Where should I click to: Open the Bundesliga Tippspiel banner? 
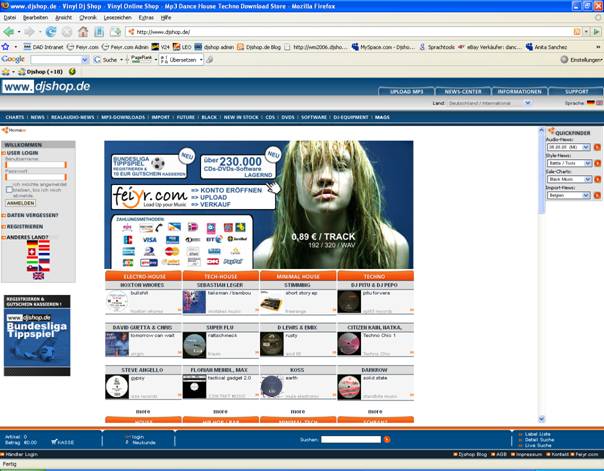pyautogui.click(x=37, y=335)
